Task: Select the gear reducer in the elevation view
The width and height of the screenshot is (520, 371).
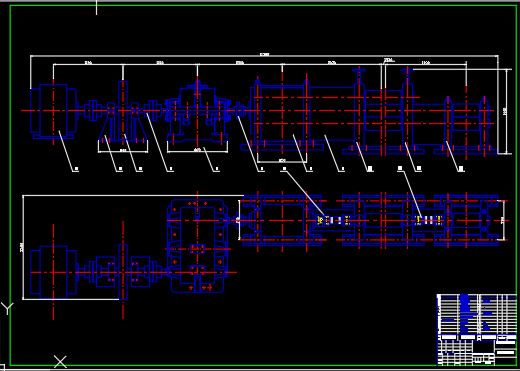Action: click(x=197, y=113)
